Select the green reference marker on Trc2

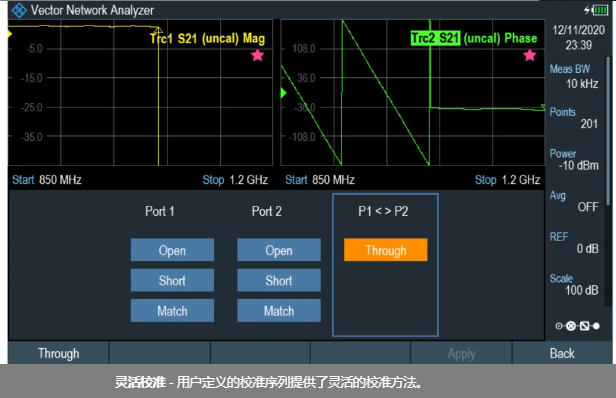point(284,93)
